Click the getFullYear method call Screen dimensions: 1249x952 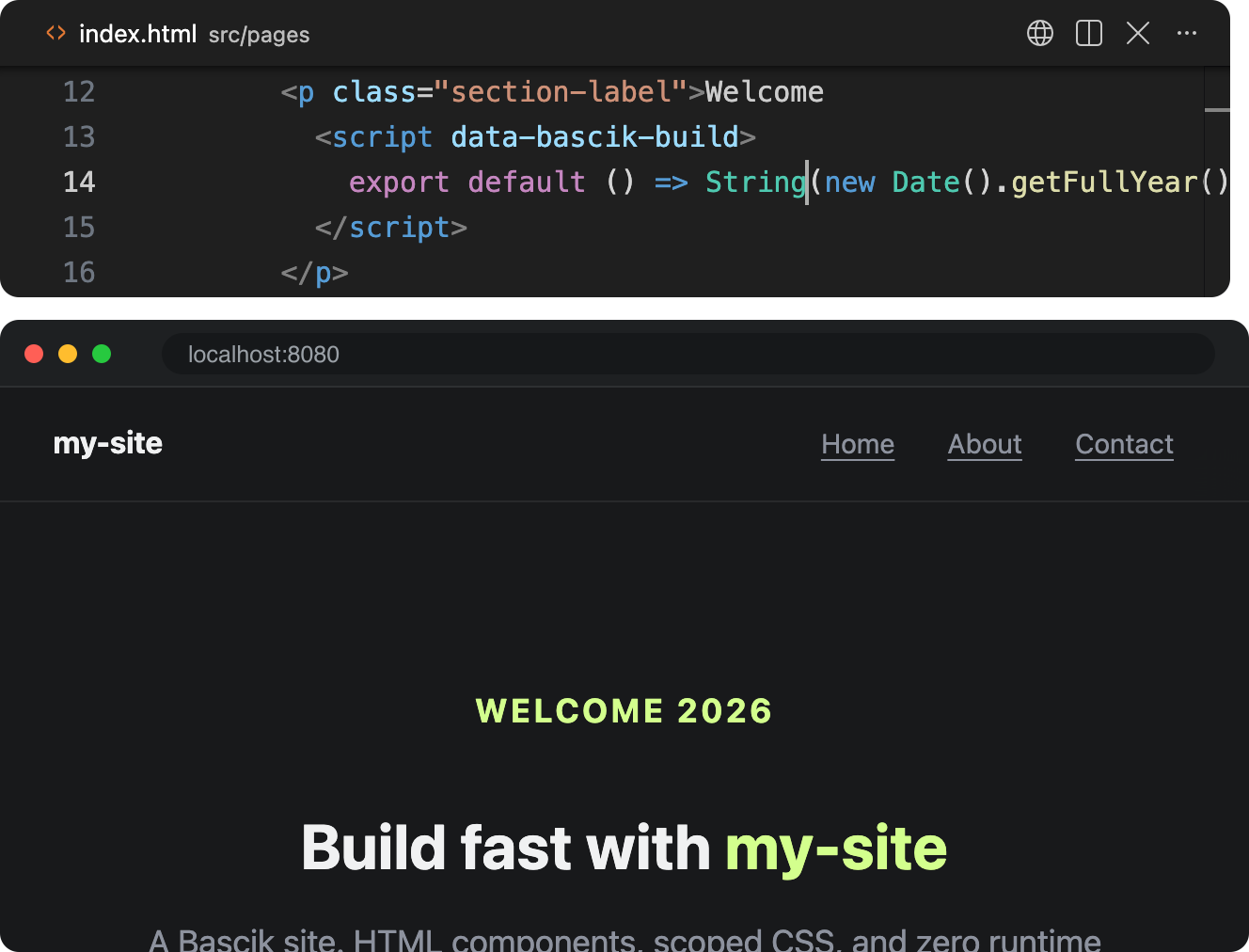click(1104, 182)
